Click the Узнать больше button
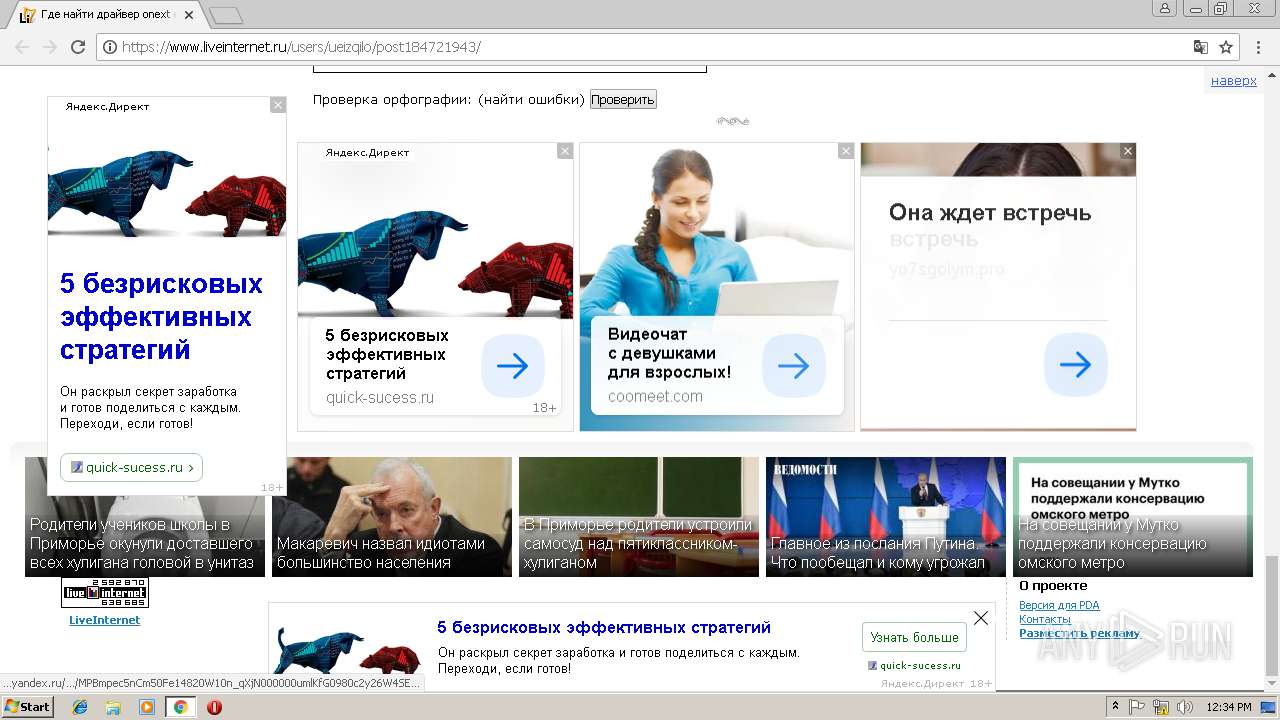The height and width of the screenshot is (720, 1280). (x=914, y=637)
